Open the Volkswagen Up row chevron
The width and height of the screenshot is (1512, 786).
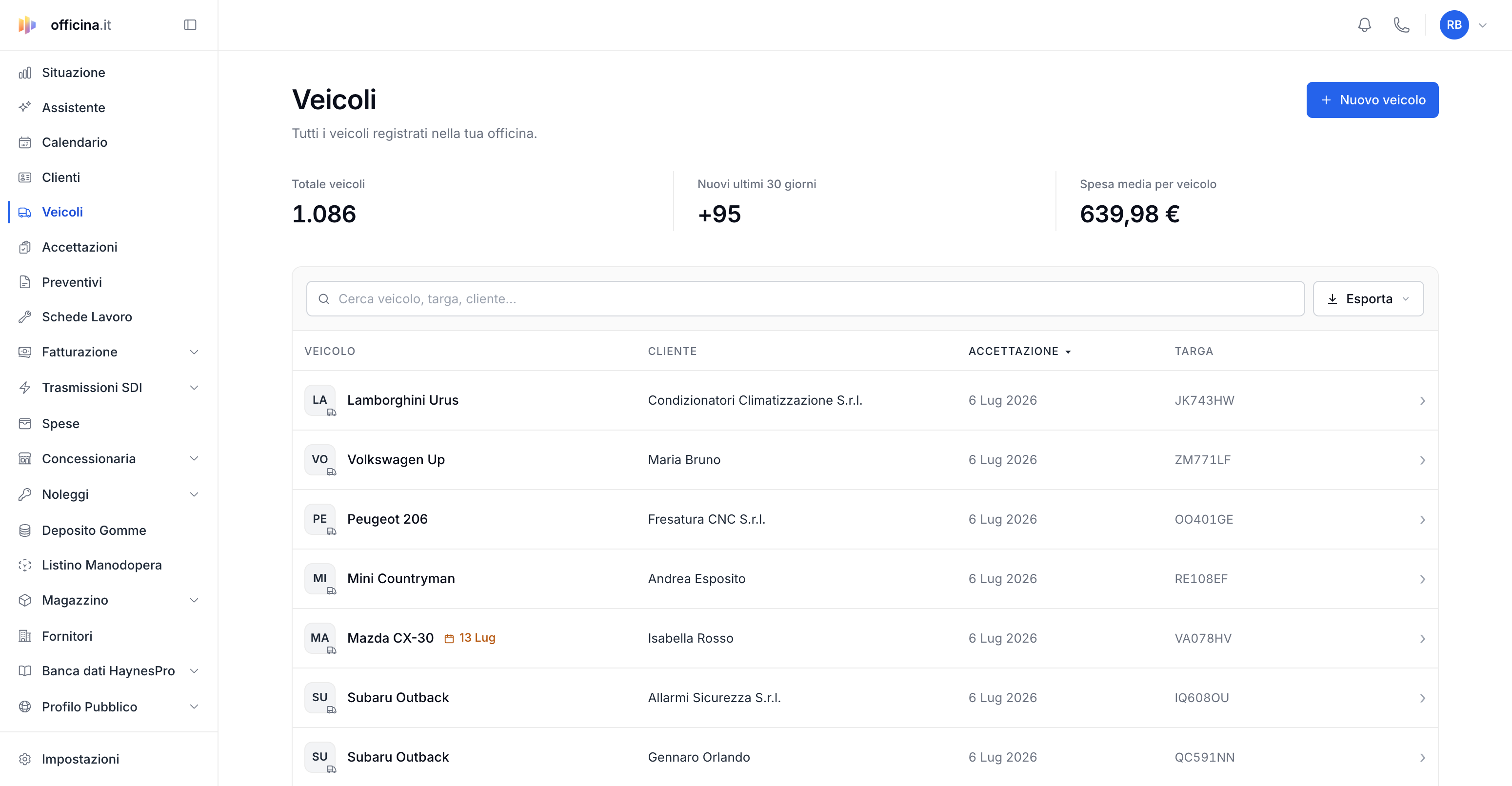(x=1422, y=460)
